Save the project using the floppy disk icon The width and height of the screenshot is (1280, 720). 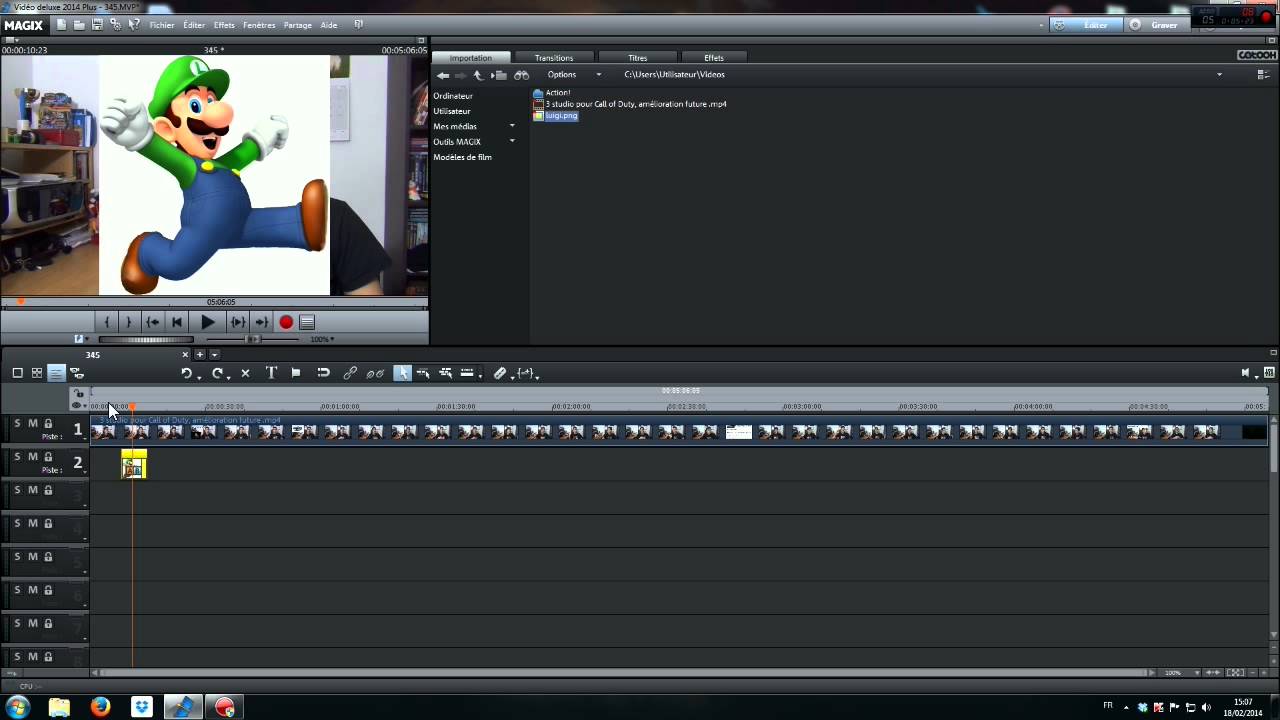coord(97,25)
